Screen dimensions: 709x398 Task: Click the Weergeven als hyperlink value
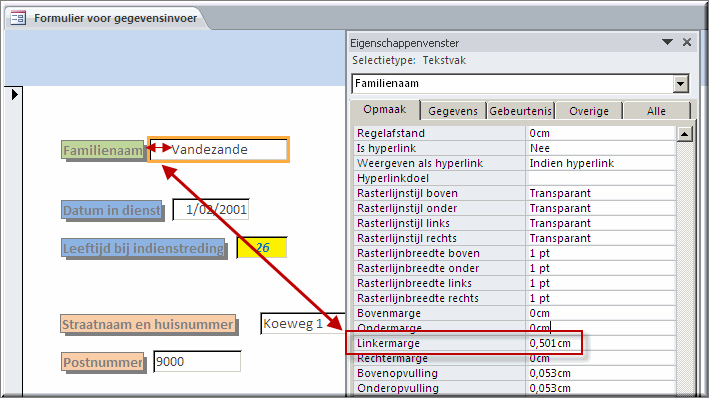tap(601, 163)
